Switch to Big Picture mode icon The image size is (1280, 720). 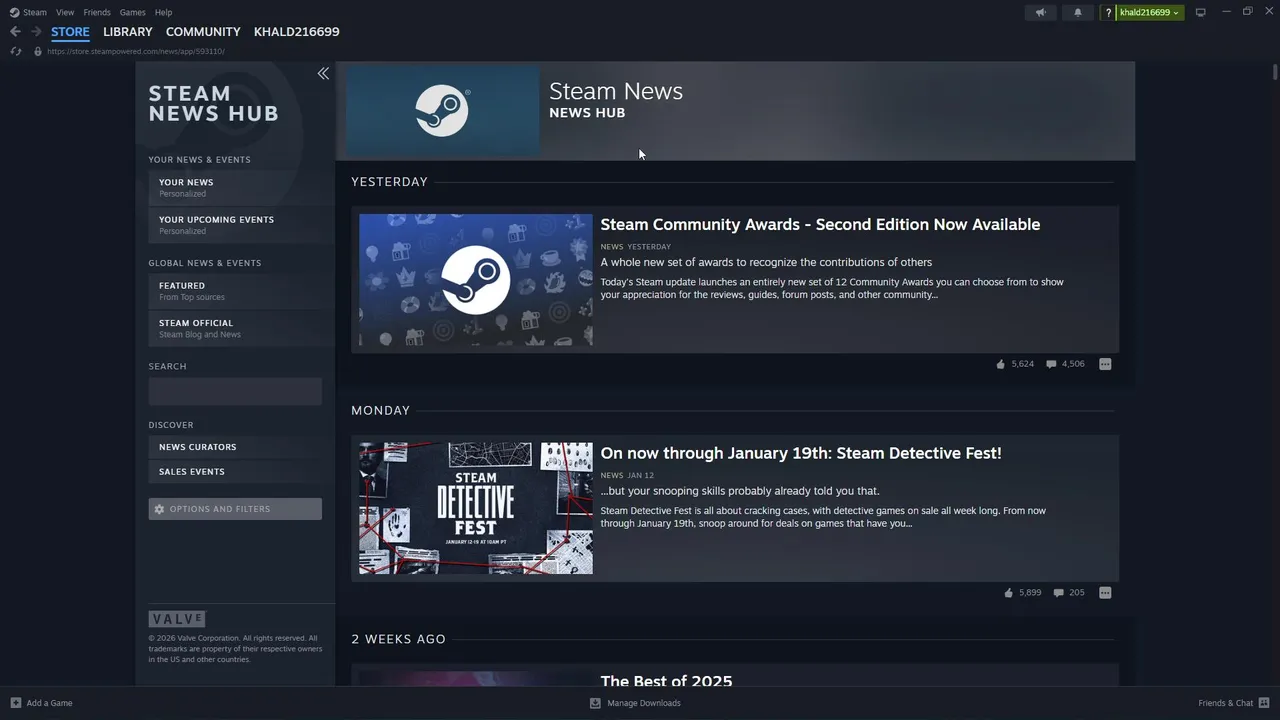[1201, 12]
